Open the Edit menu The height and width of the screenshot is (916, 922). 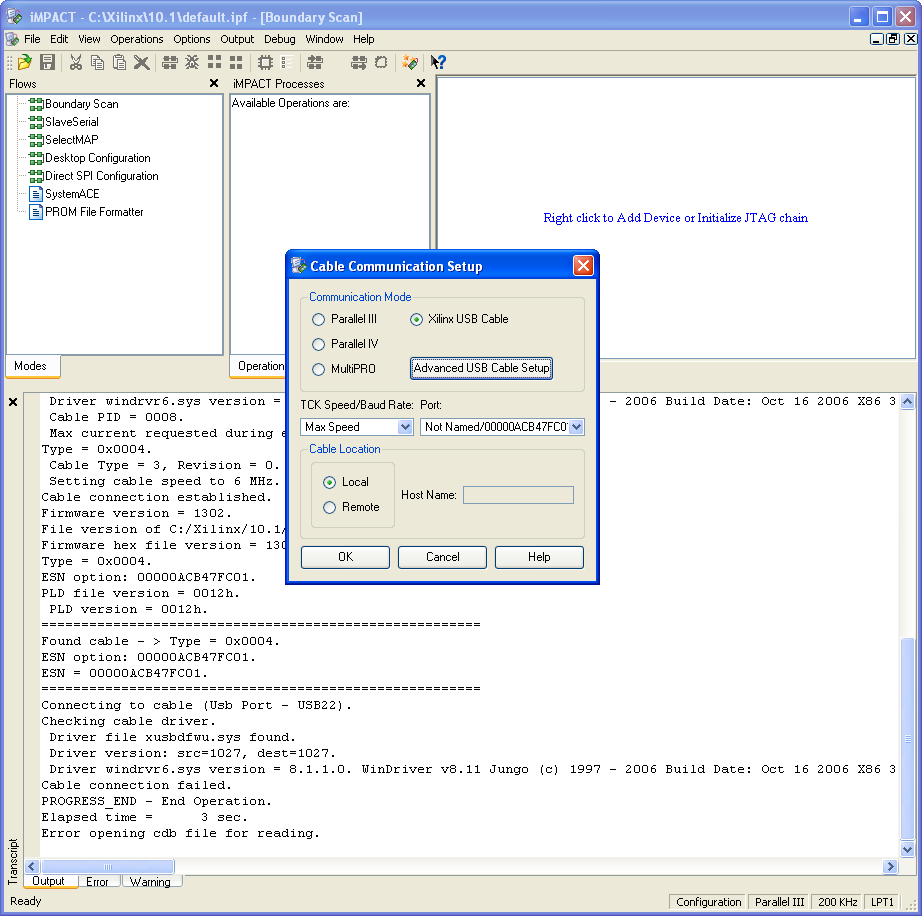tap(59, 39)
